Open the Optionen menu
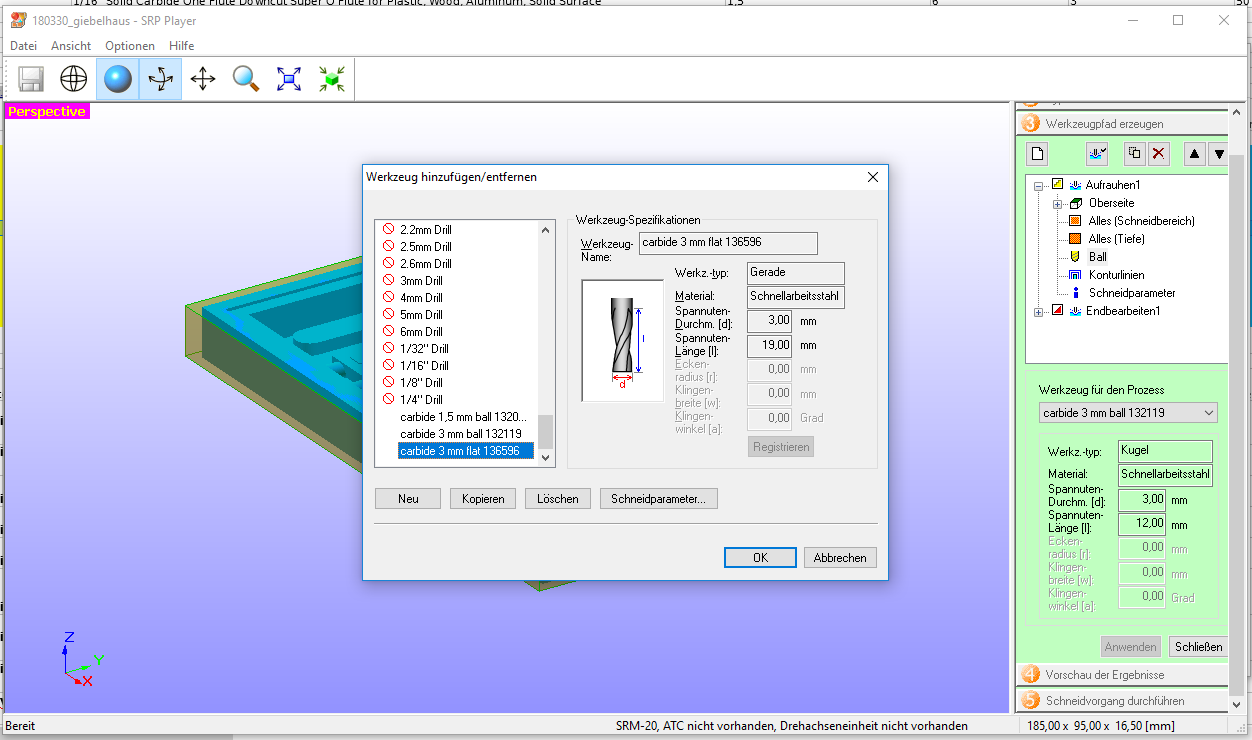This screenshot has width=1252, height=740. point(130,46)
